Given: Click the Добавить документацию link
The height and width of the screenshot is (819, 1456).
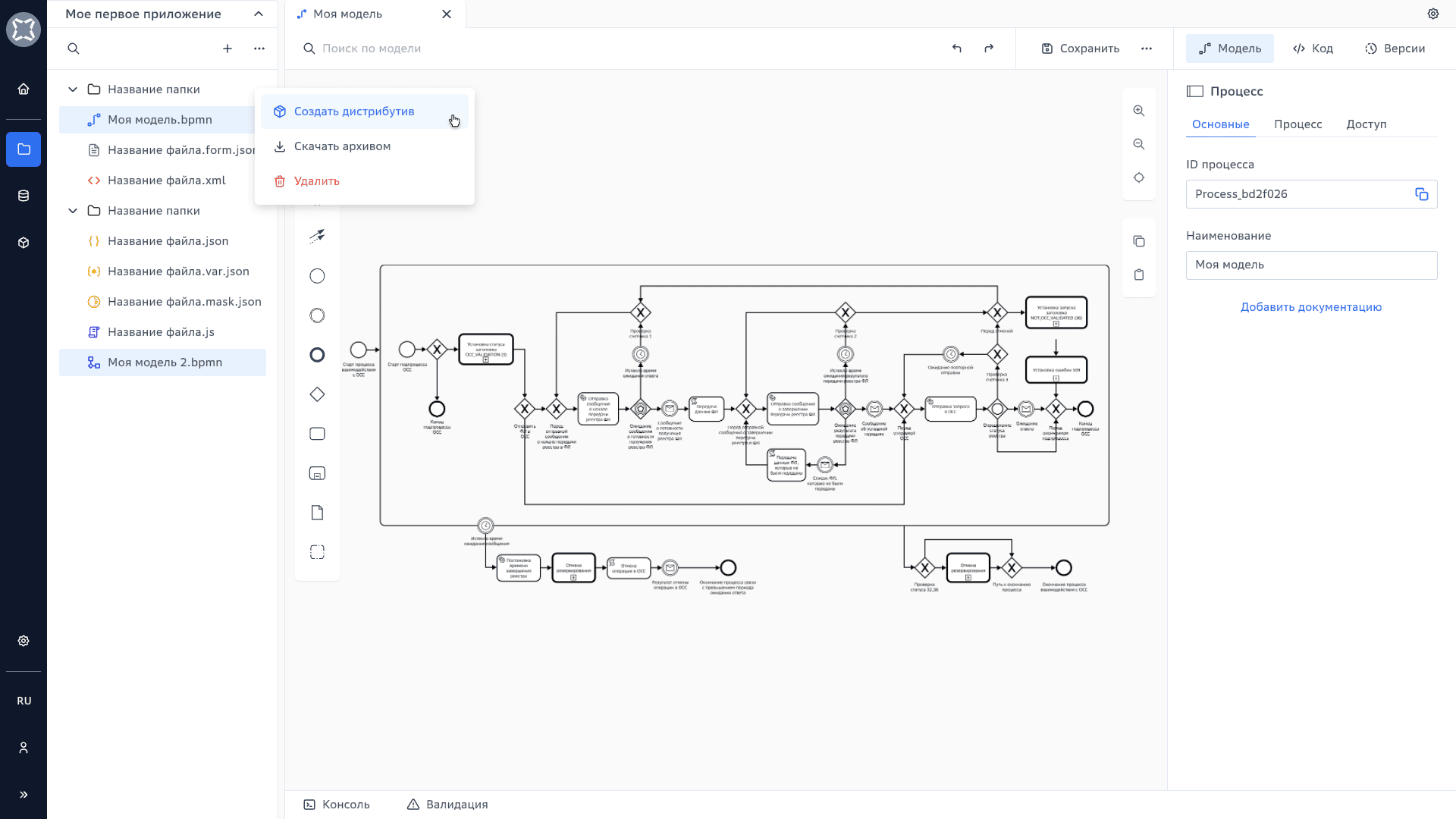Looking at the screenshot, I should (x=1310, y=307).
